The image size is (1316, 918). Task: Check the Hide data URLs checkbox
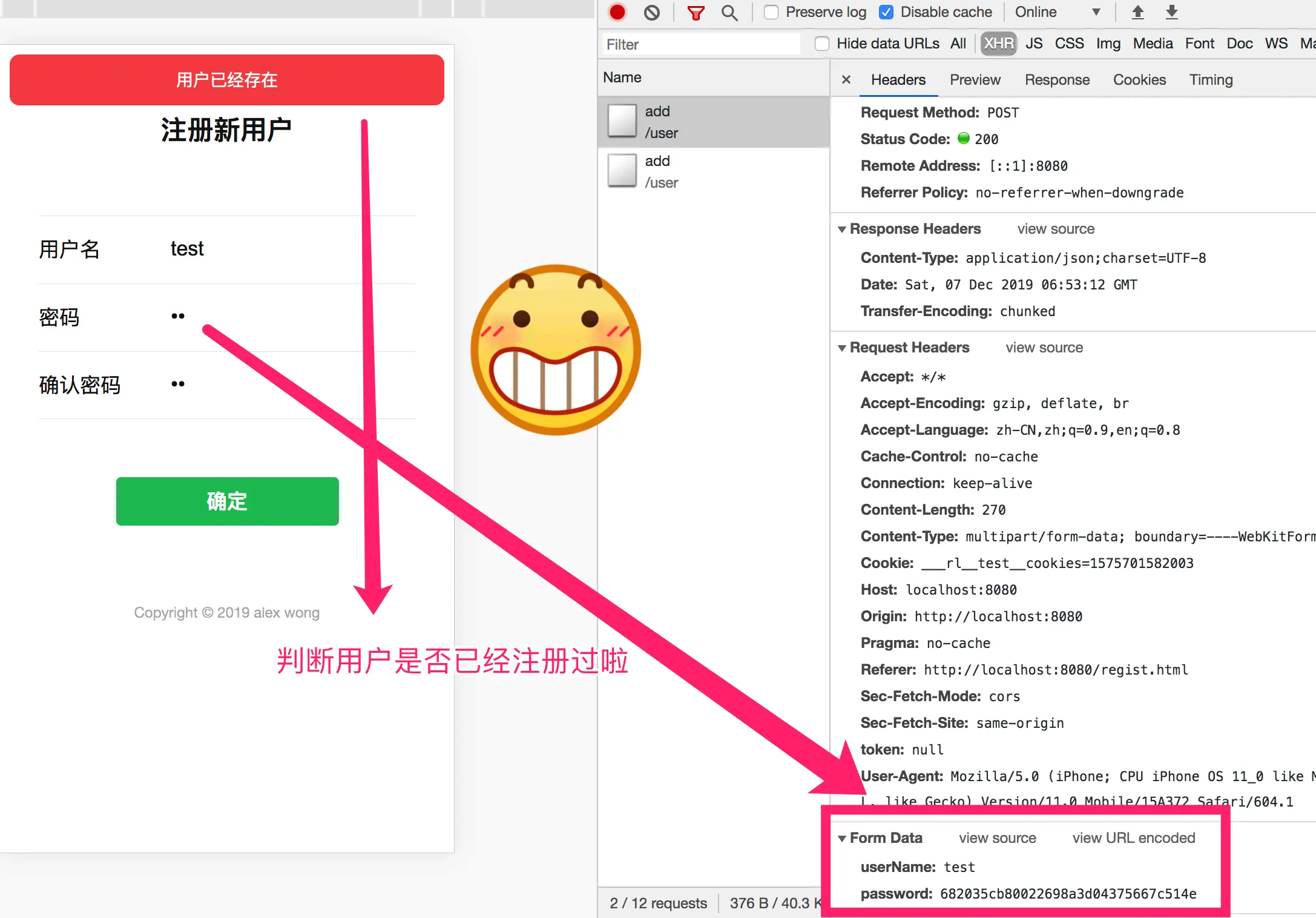[821, 44]
